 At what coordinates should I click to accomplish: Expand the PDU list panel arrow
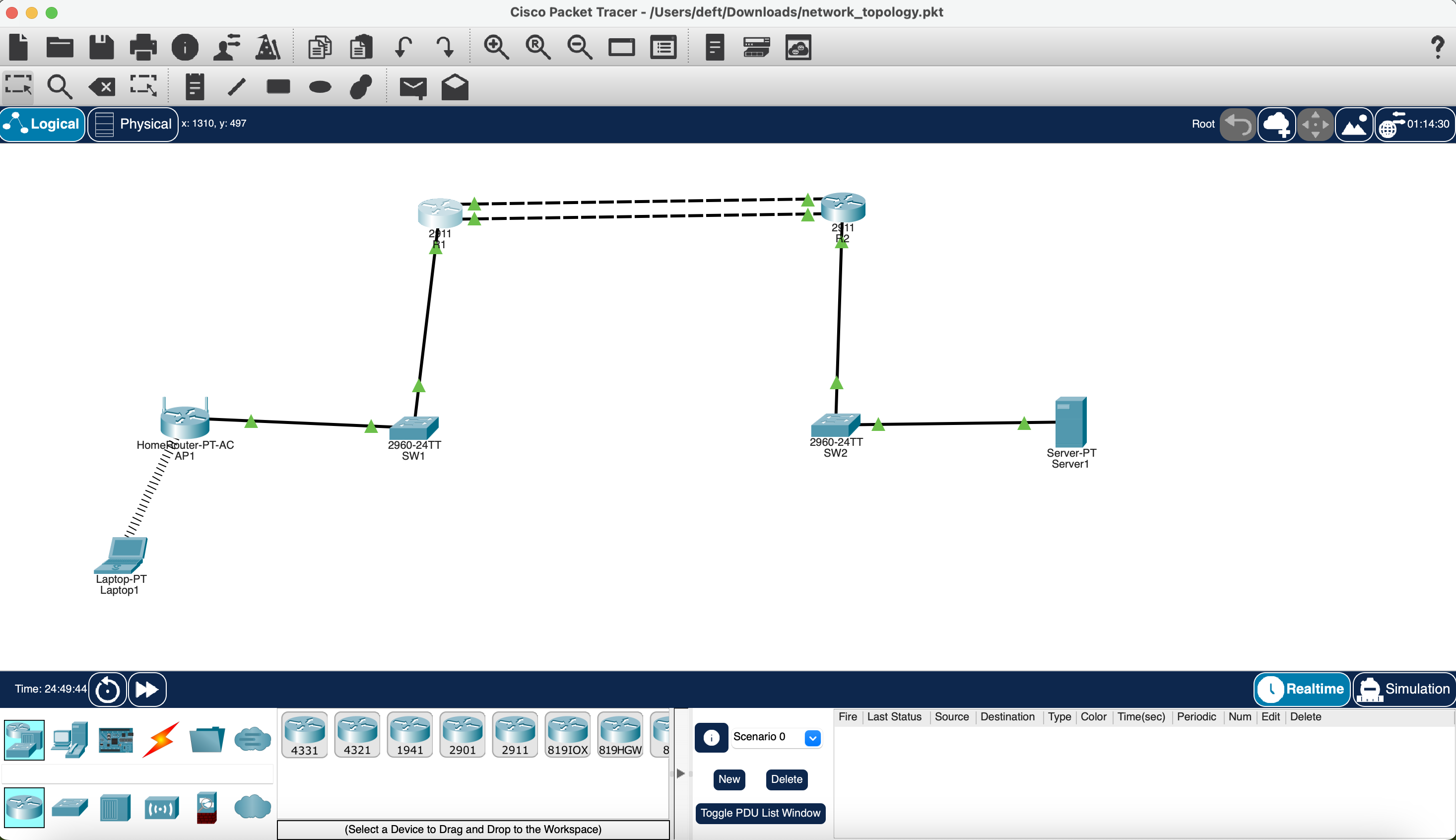[x=680, y=773]
